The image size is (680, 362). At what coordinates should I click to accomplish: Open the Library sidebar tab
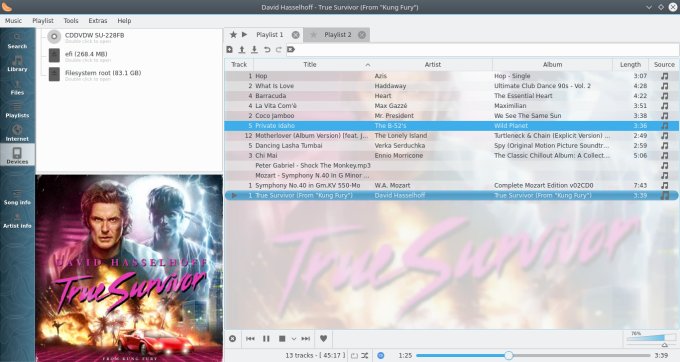tap(17, 63)
